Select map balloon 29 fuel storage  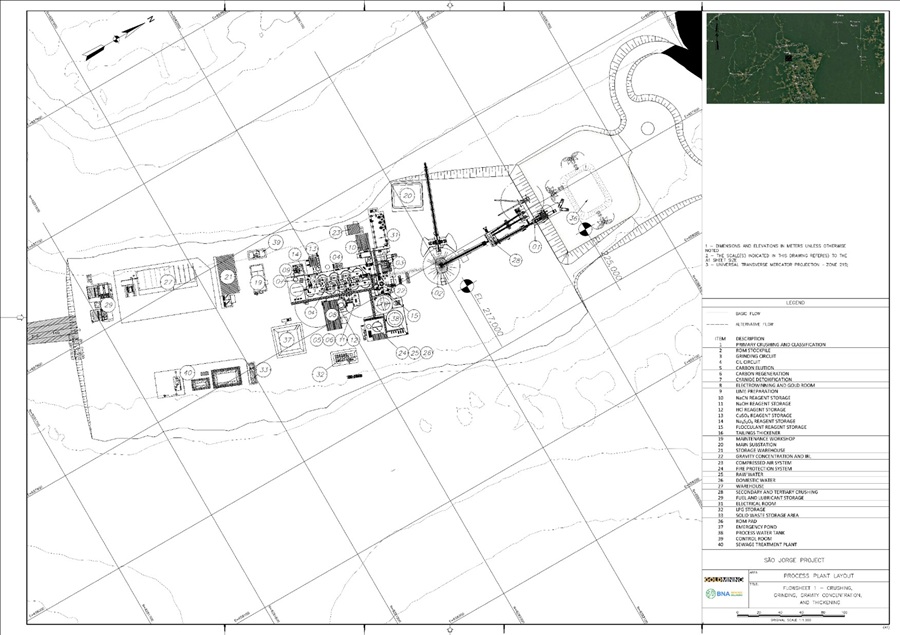pyautogui.click(x=108, y=305)
